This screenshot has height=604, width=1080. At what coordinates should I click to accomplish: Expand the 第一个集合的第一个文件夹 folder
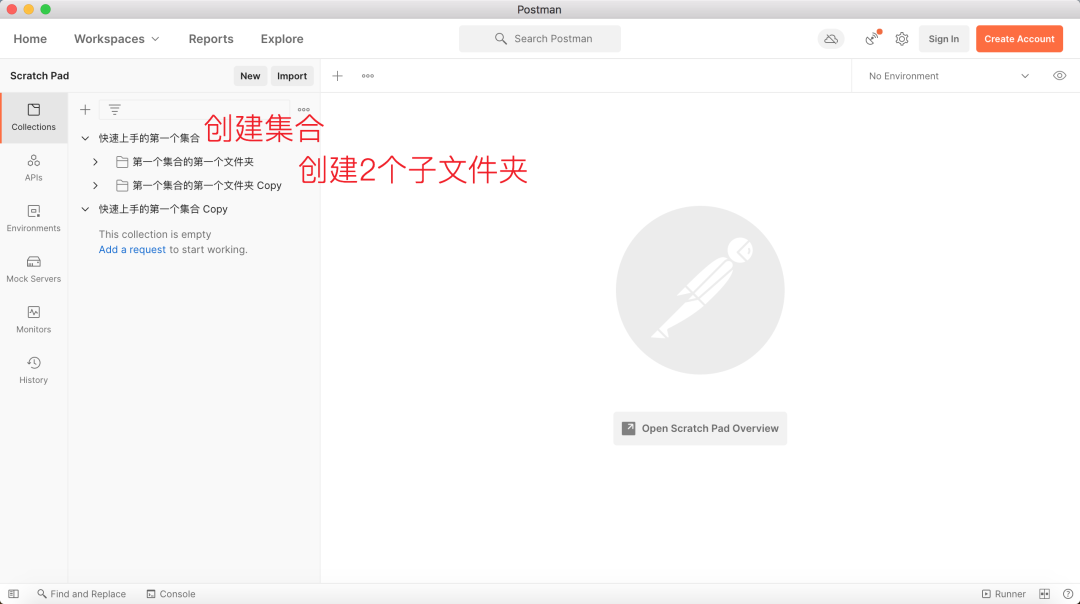[96, 162]
